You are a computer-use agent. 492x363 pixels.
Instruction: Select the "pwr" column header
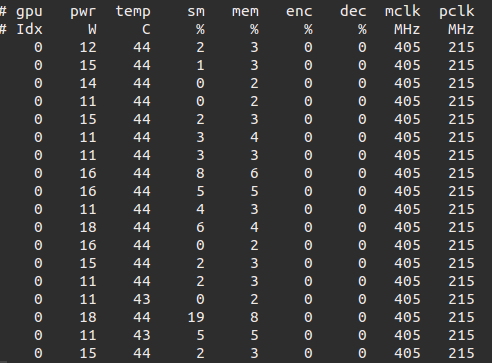(83, 12)
